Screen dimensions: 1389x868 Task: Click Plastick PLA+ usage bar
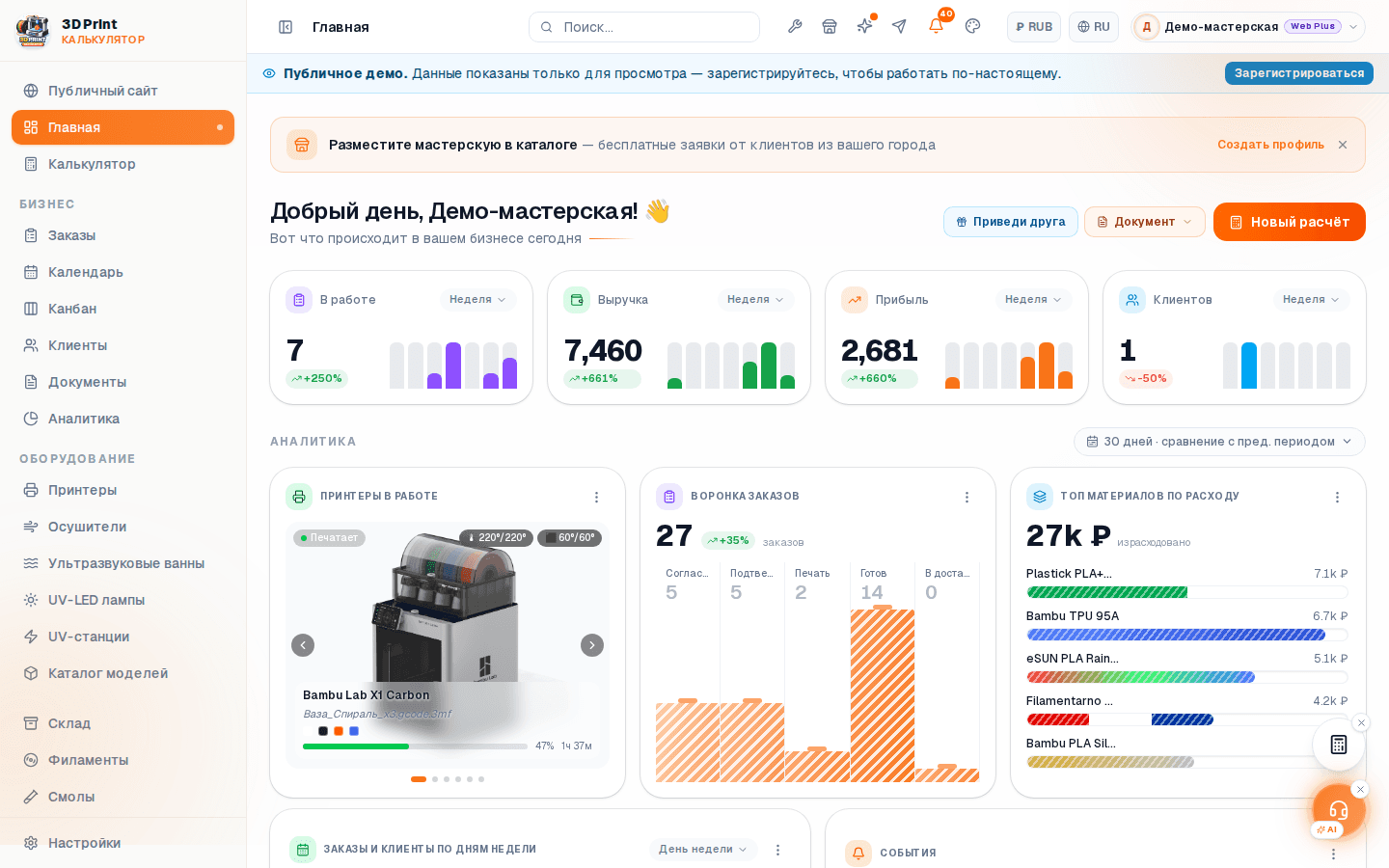click(x=1187, y=592)
